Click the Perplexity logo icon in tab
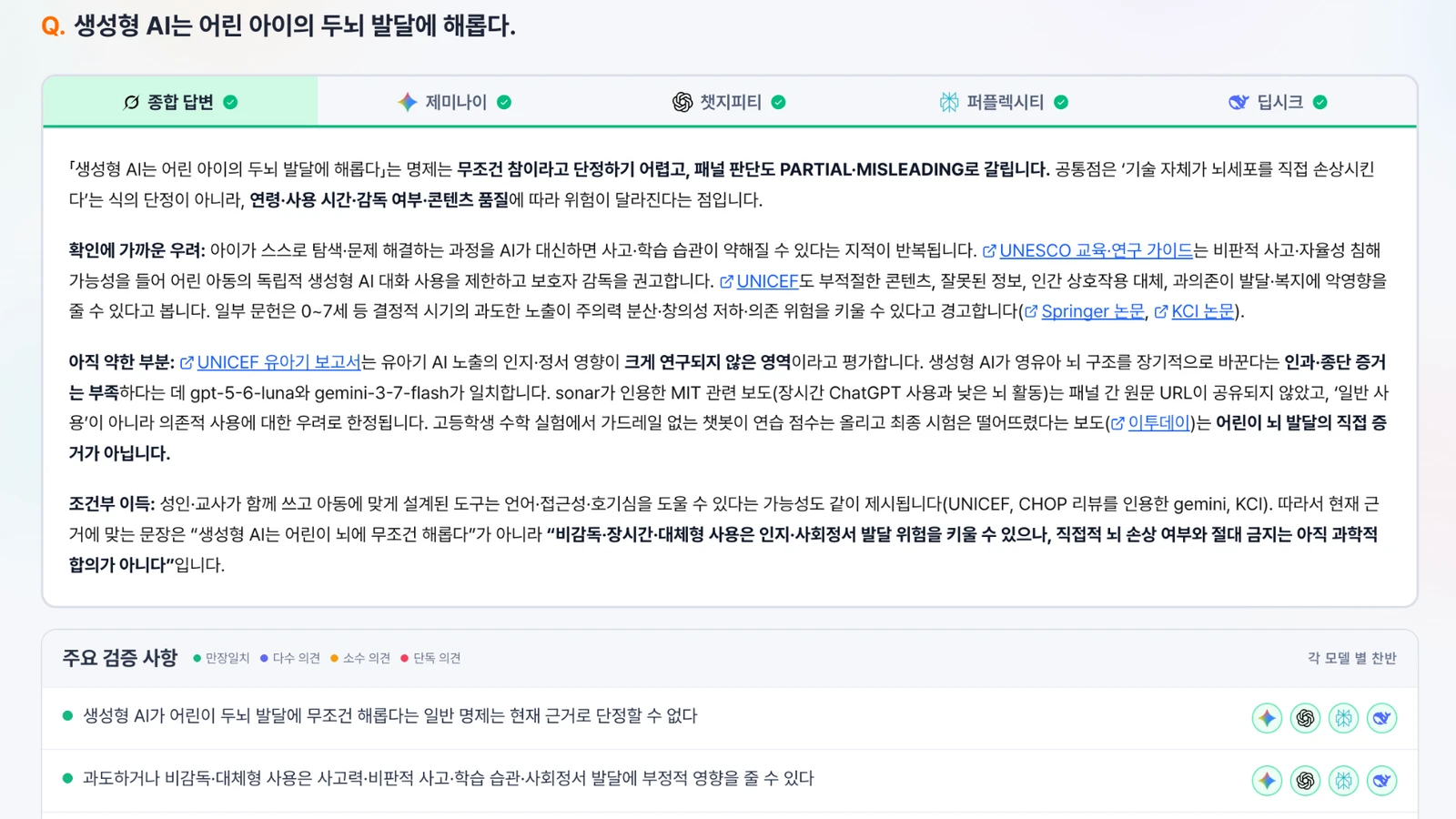Image resolution: width=1456 pixels, height=819 pixels. click(949, 102)
